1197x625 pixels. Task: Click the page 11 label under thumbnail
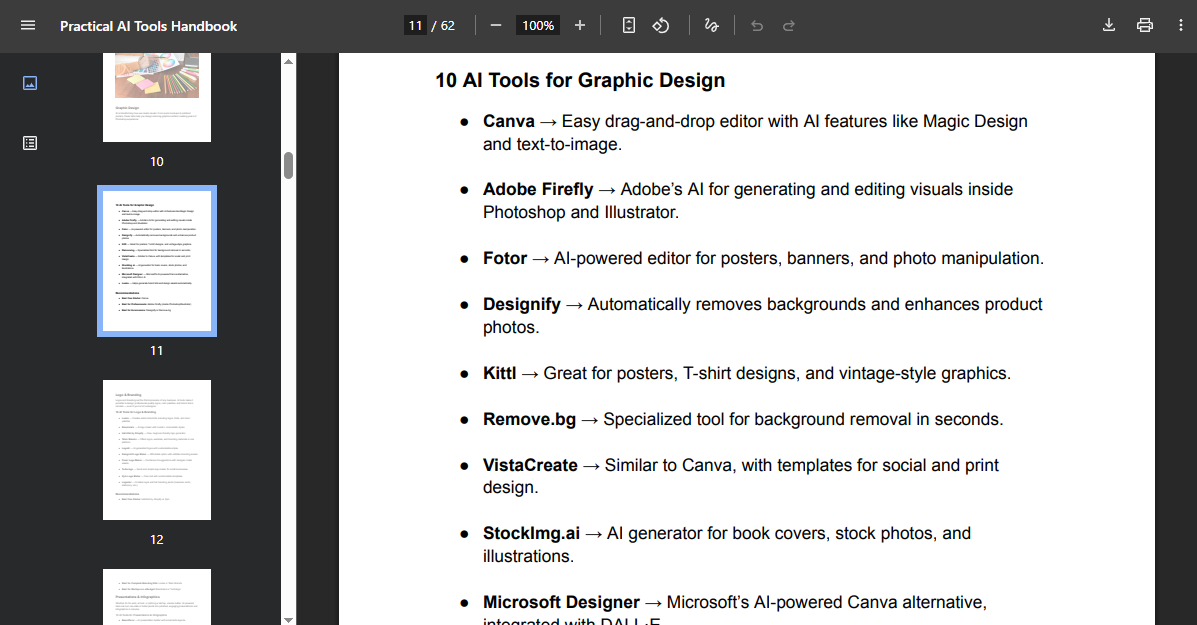pos(156,350)
